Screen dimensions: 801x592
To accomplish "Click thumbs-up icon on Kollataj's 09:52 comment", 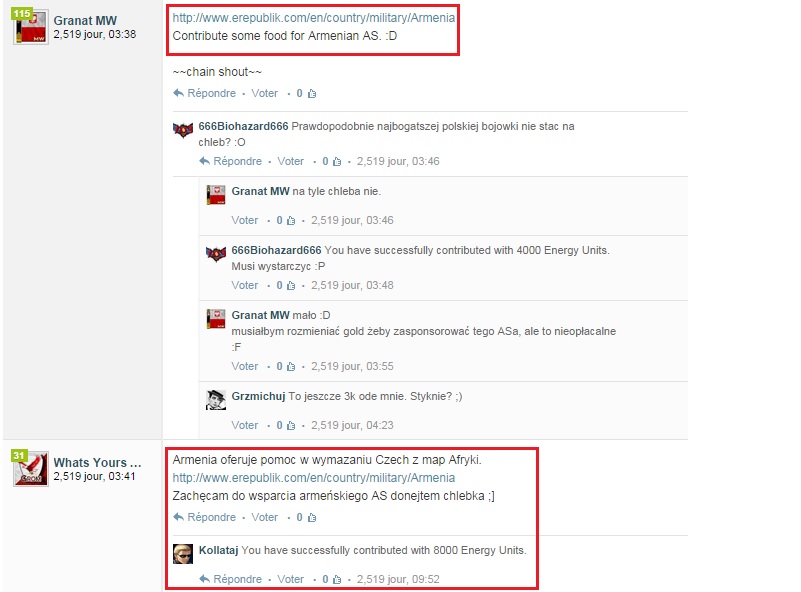I will click(x=337, y=579).
